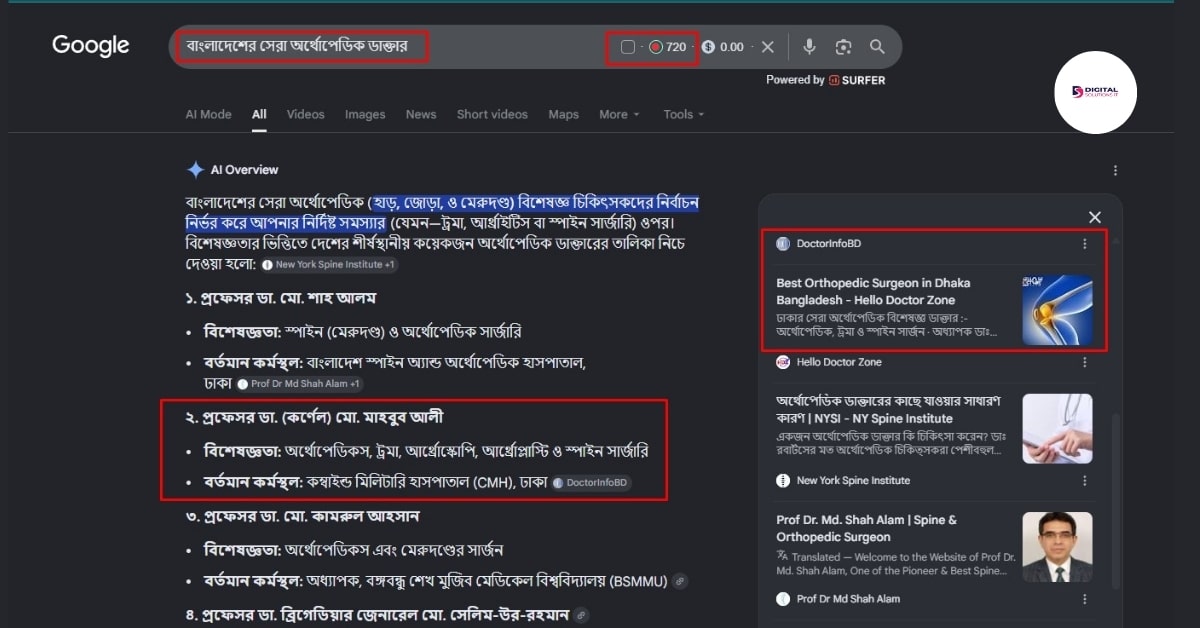
Task: Click the link icon after BSMMU
Action: (680, 581)
